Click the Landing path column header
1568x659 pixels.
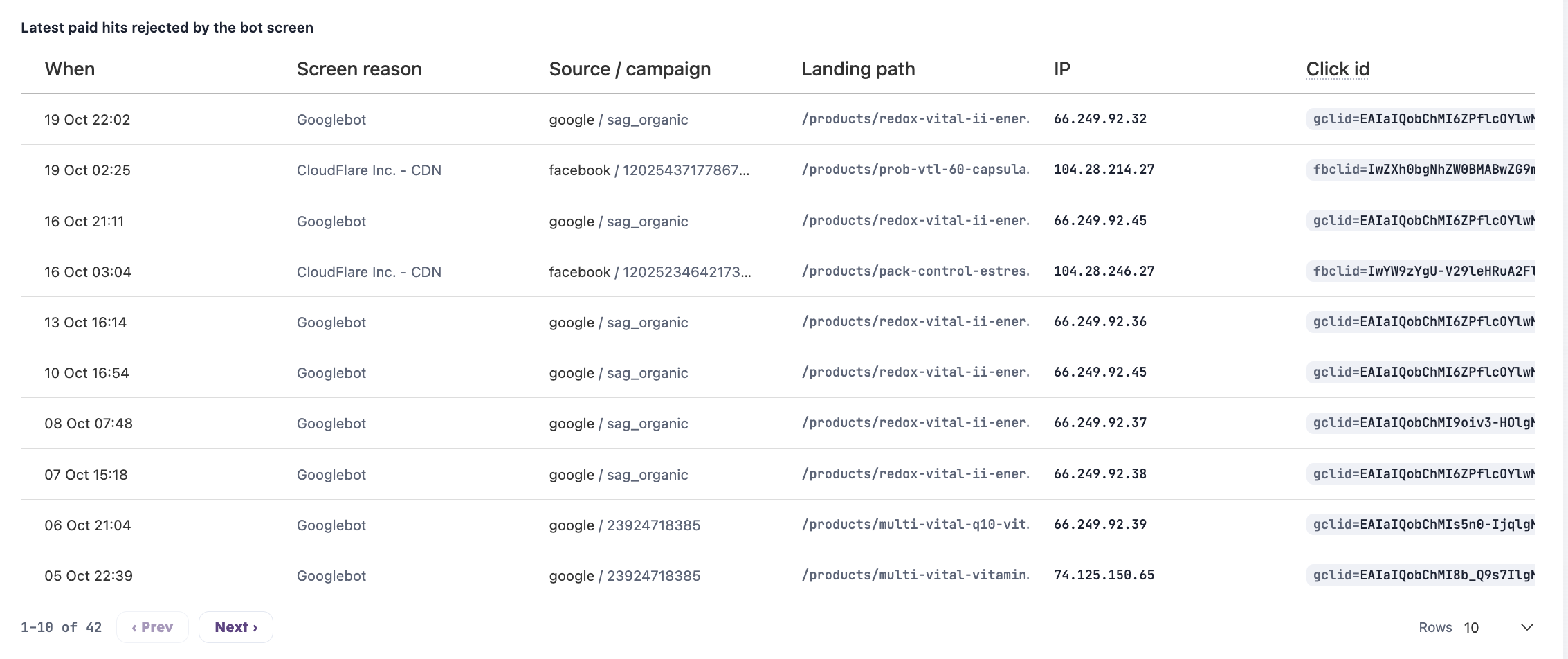(858, 69)
